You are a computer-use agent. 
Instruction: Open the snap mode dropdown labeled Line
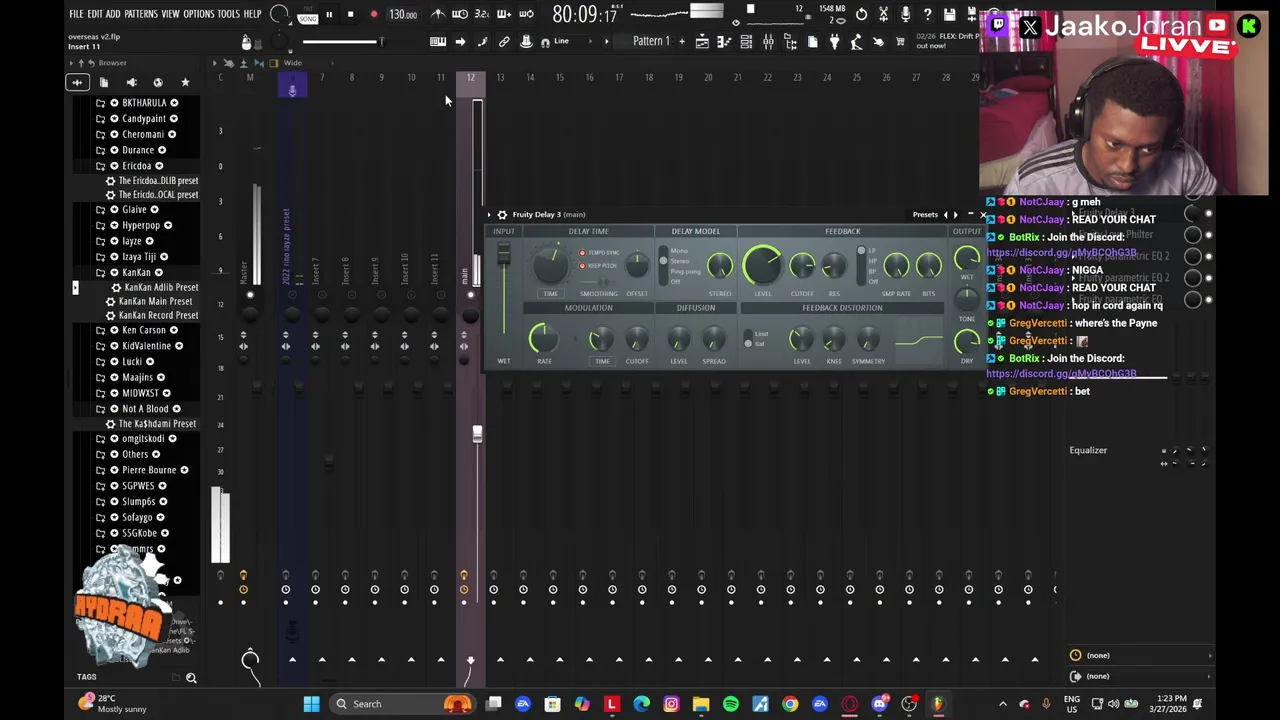click(x=574, y=42)
